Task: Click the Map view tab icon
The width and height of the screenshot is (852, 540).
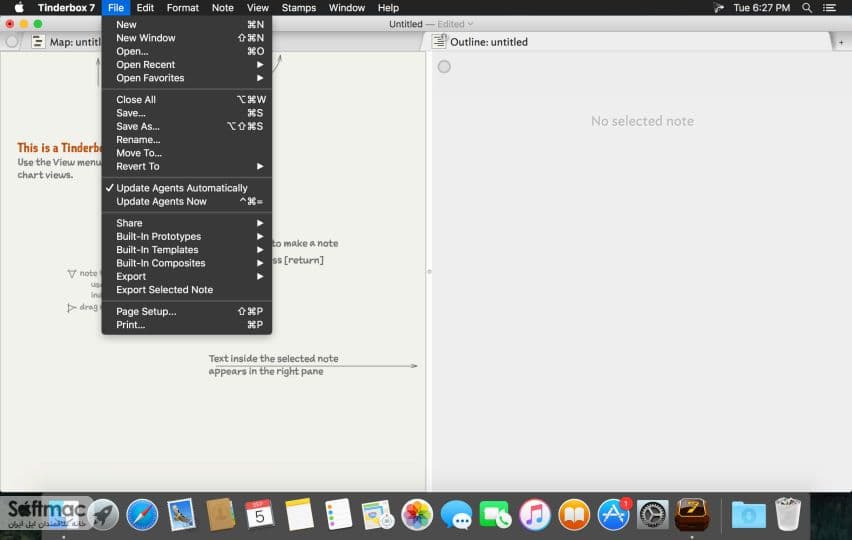Action: pyautogui.click(x=37, y=42)
